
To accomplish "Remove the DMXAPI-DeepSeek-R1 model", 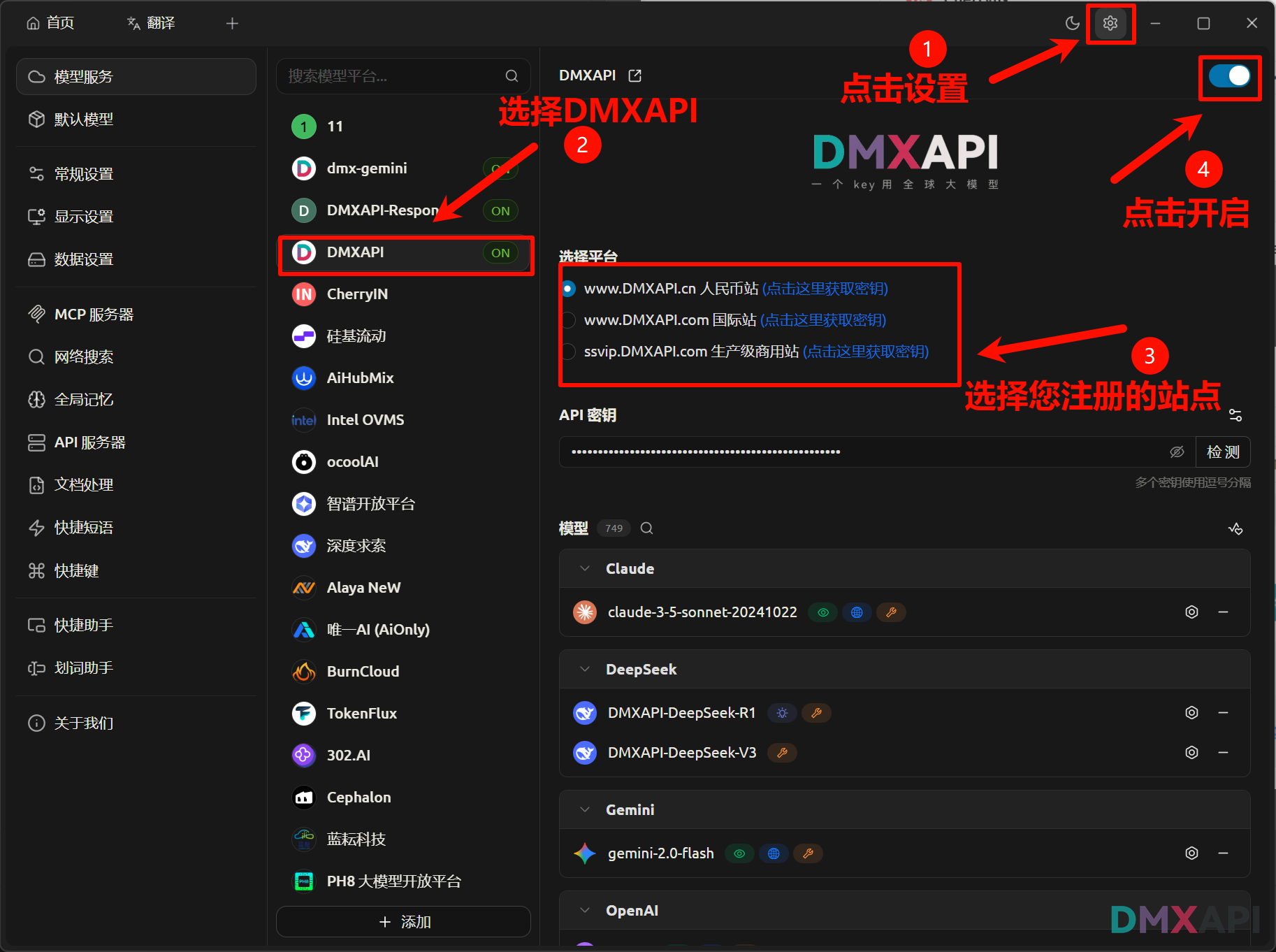I will coord(1223,713).
